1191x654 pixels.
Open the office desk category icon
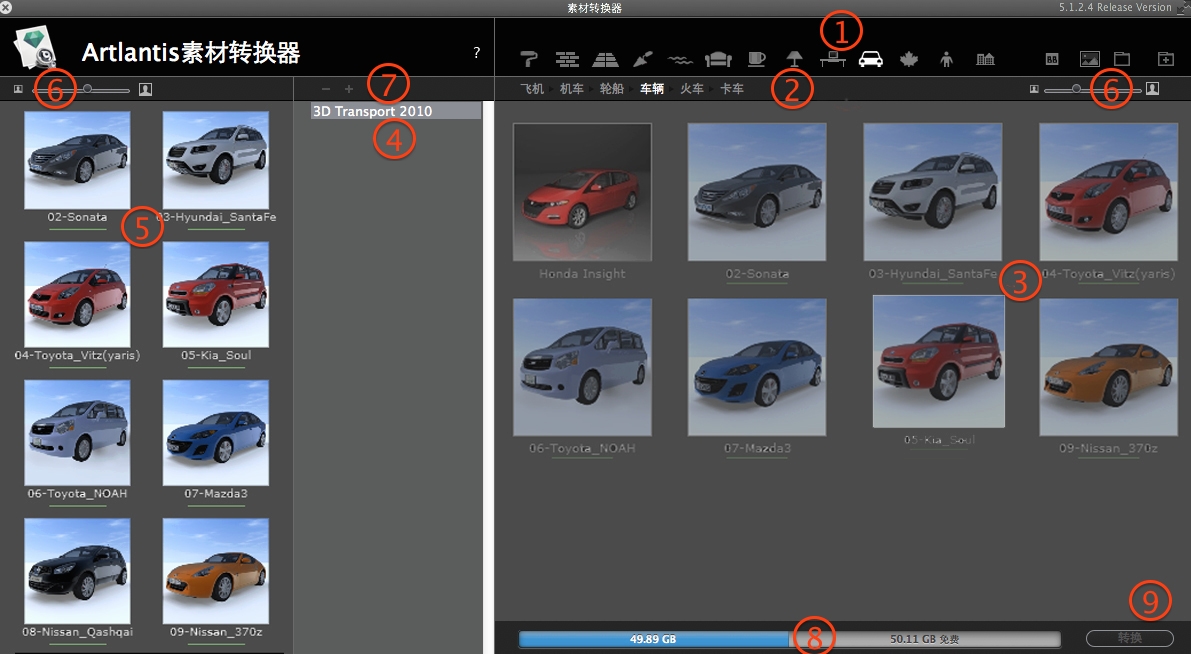(x=832, y=59)
